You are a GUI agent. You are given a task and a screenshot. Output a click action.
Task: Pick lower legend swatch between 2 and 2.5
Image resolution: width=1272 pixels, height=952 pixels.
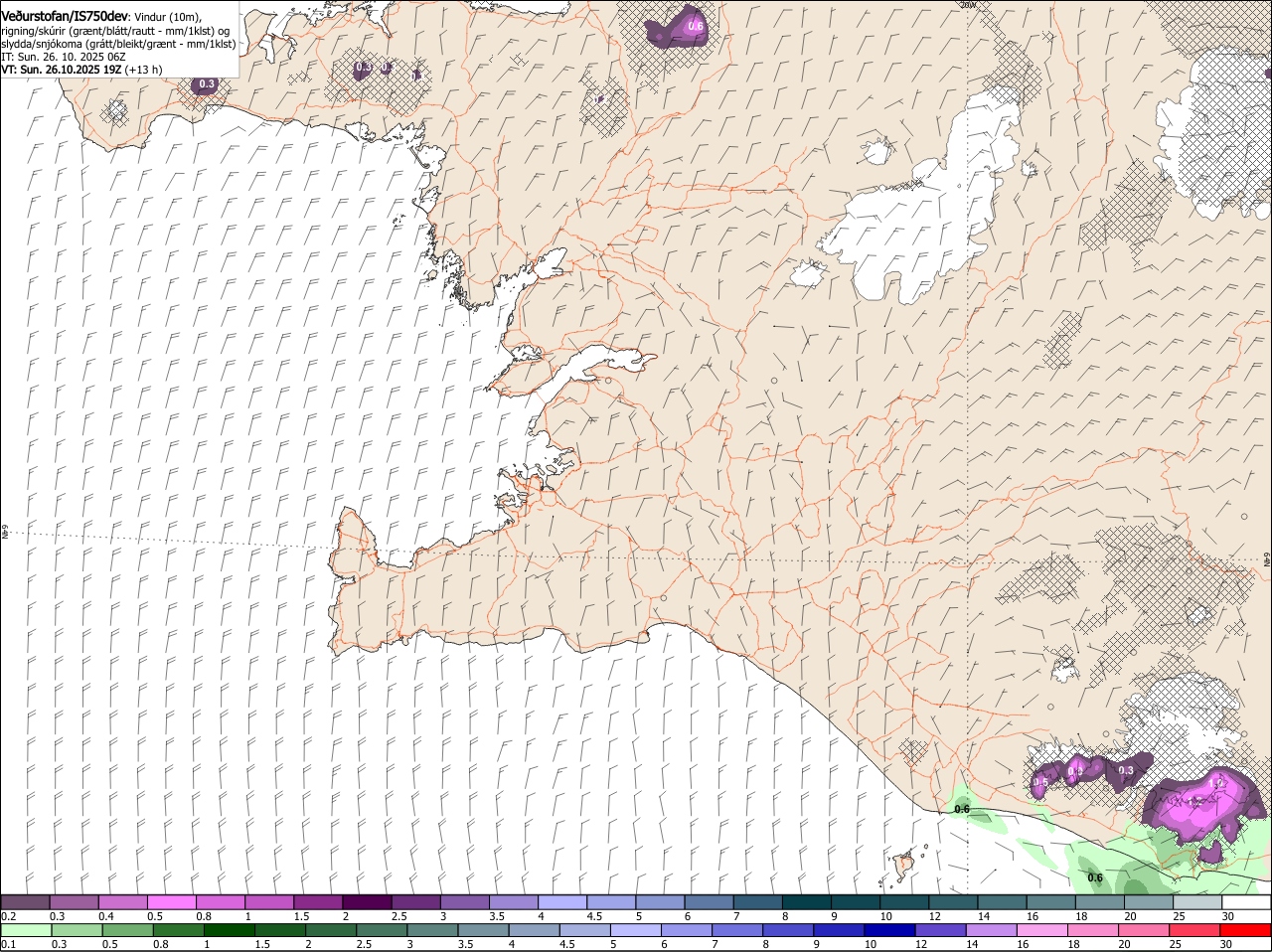click(x=331, y=930)
